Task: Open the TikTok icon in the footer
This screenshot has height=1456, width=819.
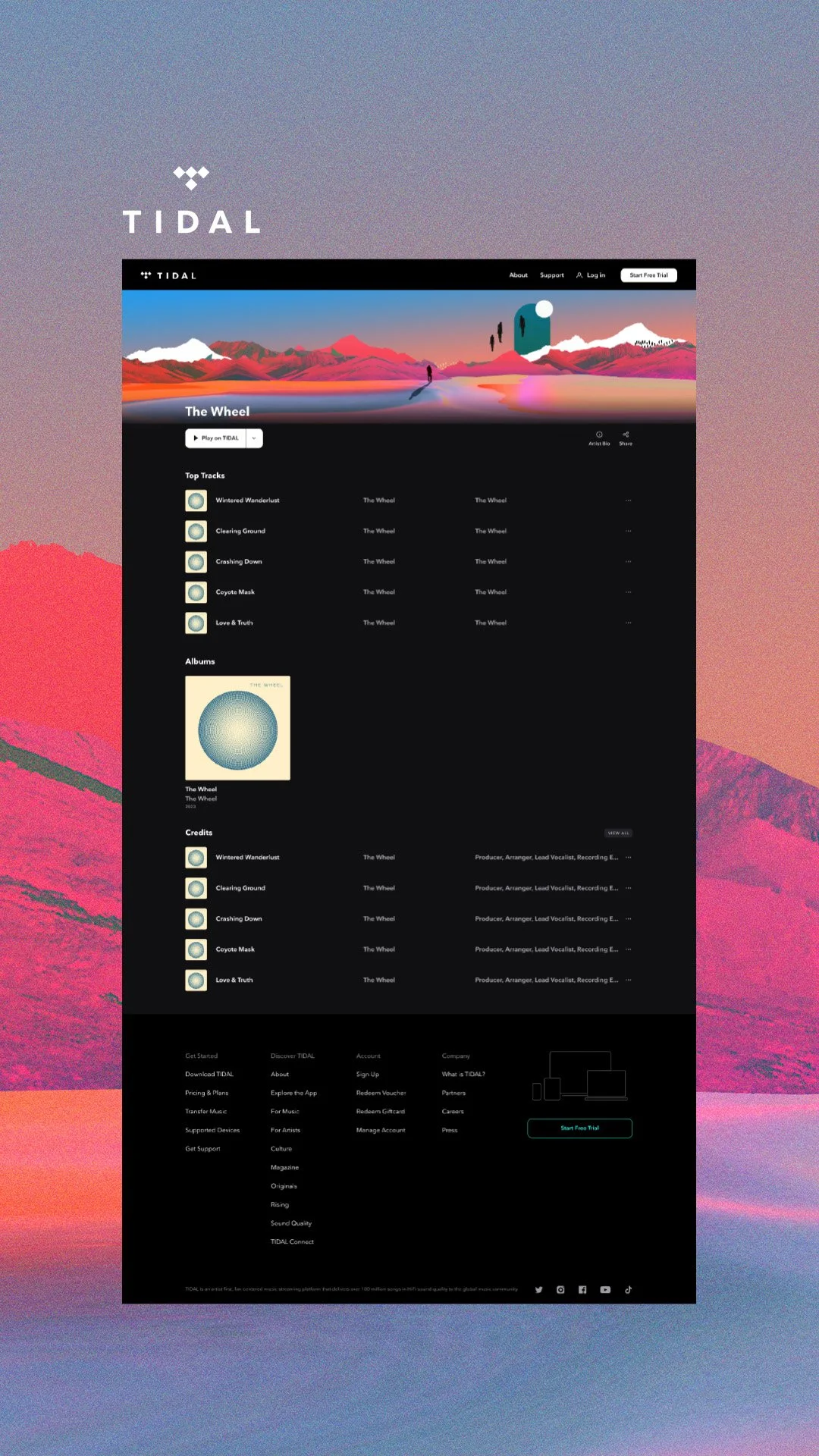Action: click(628, 1290)
